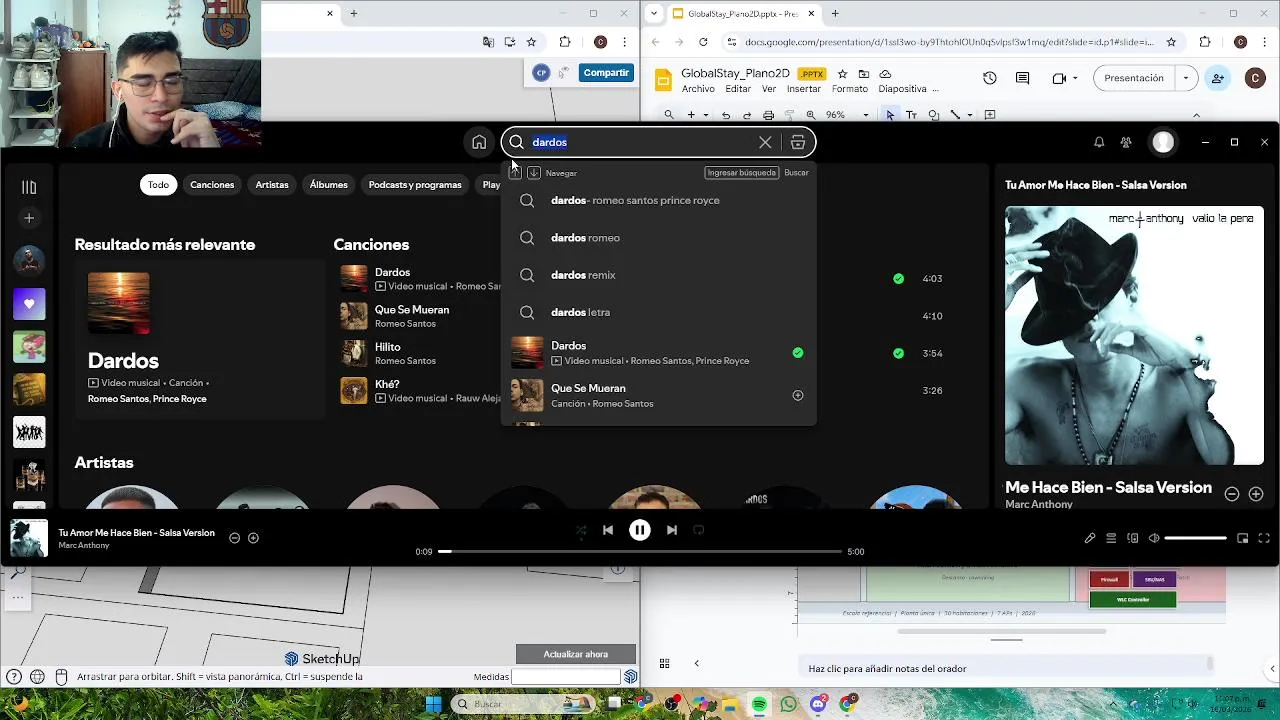This screenshot has height=720, width=1280.
Task: Create a playlist with the sidebar plus button
Action: pos(29,218)
